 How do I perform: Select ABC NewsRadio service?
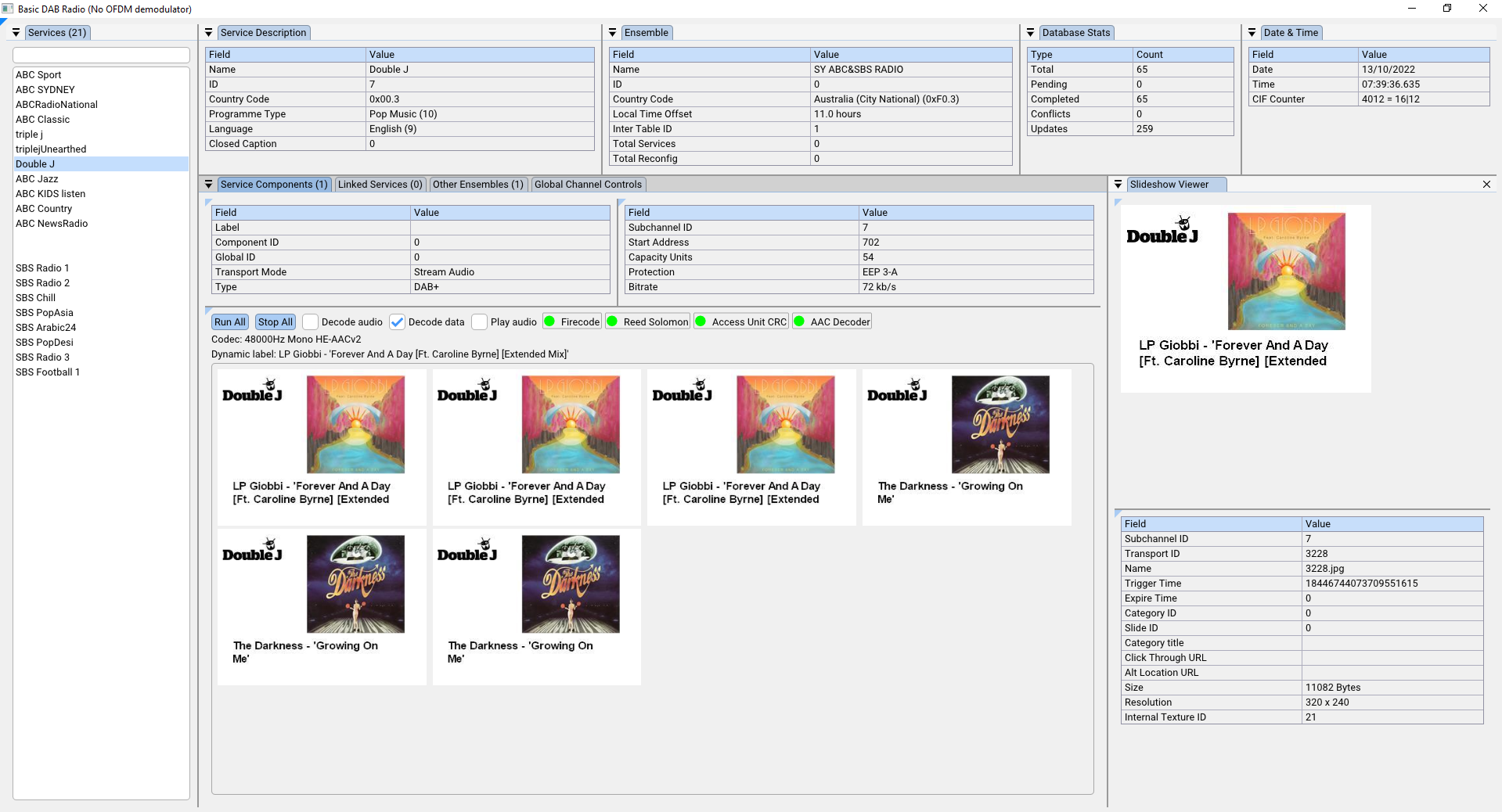coord(101,224)
